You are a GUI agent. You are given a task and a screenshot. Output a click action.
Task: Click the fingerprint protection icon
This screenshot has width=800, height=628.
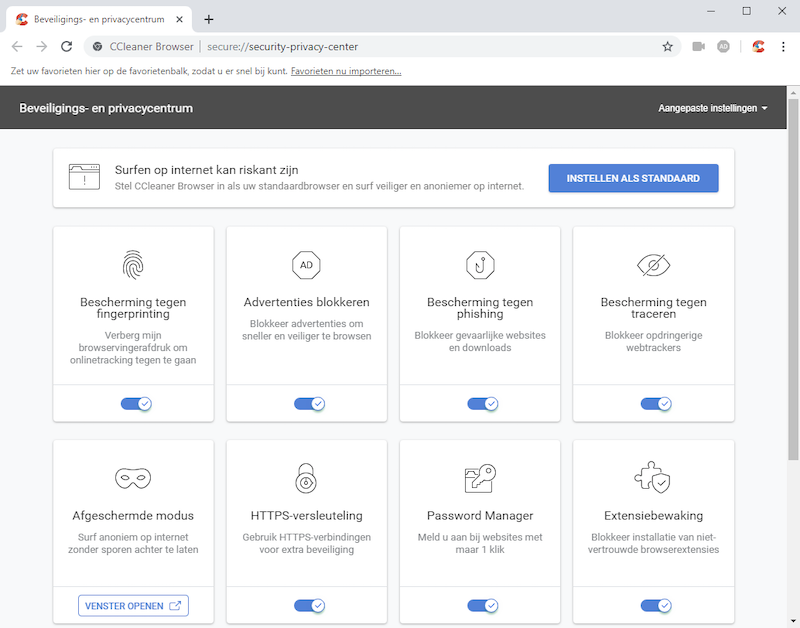[x=133, y=265]
